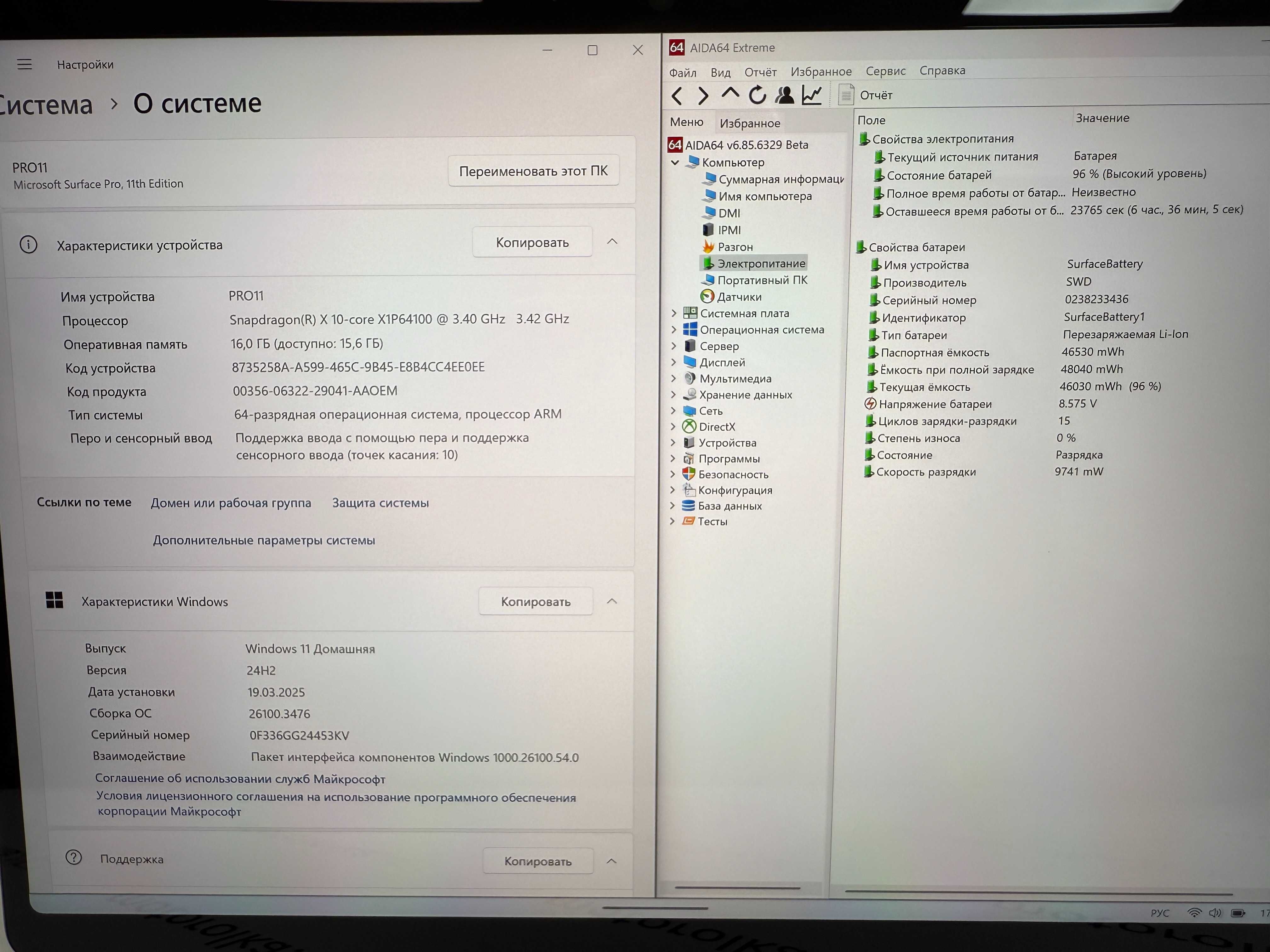Open the Датчики tree item

tap(731, 297)
